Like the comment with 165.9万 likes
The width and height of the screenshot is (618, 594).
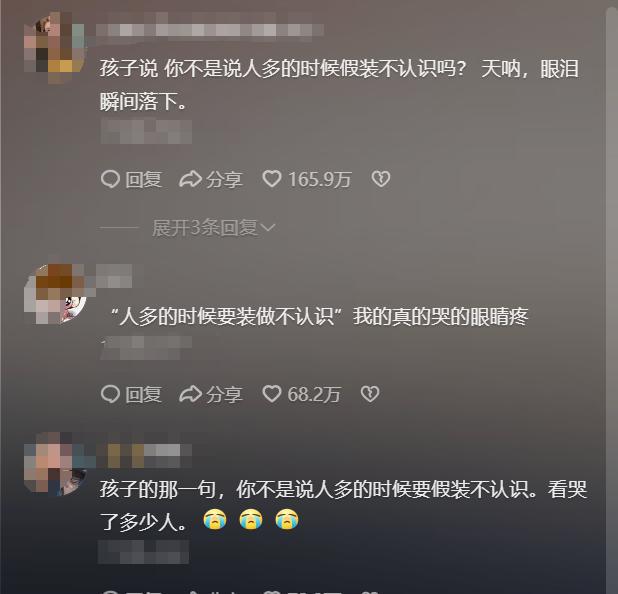pos(272,179)
